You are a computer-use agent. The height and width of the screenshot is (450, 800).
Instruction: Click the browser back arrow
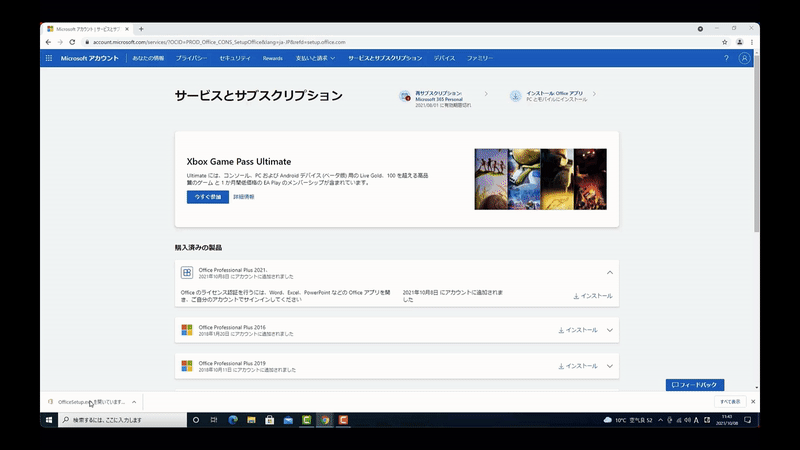[x=48, y=42]
